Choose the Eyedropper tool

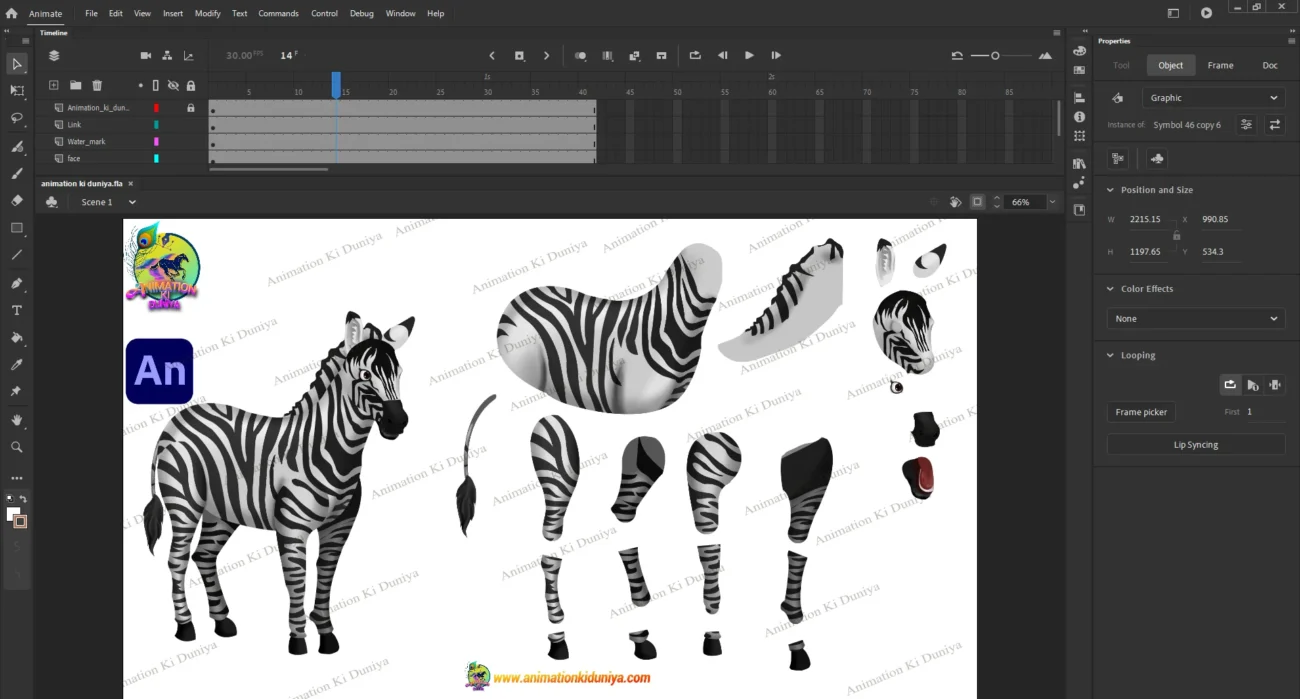(x=17, y=365)
